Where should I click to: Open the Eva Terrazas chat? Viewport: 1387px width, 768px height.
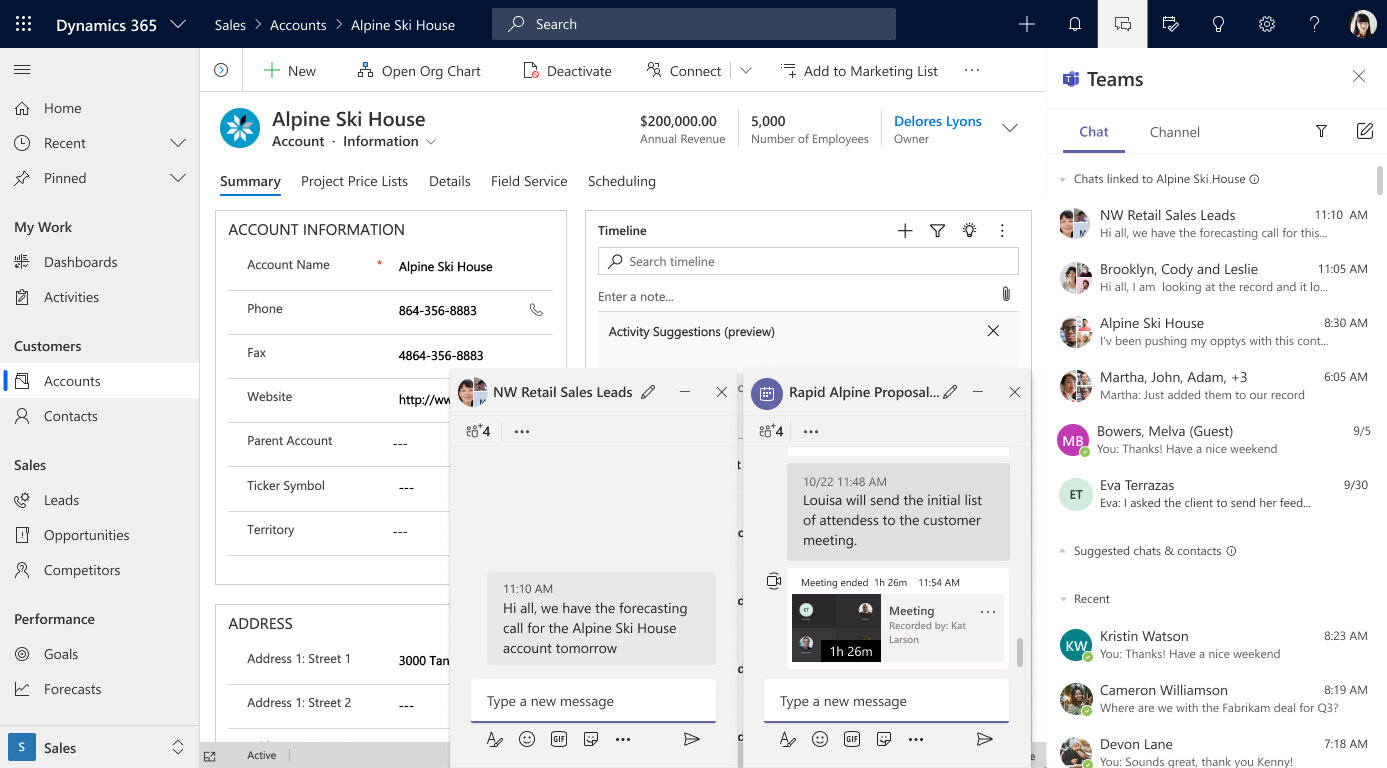tap(1213, 493)
